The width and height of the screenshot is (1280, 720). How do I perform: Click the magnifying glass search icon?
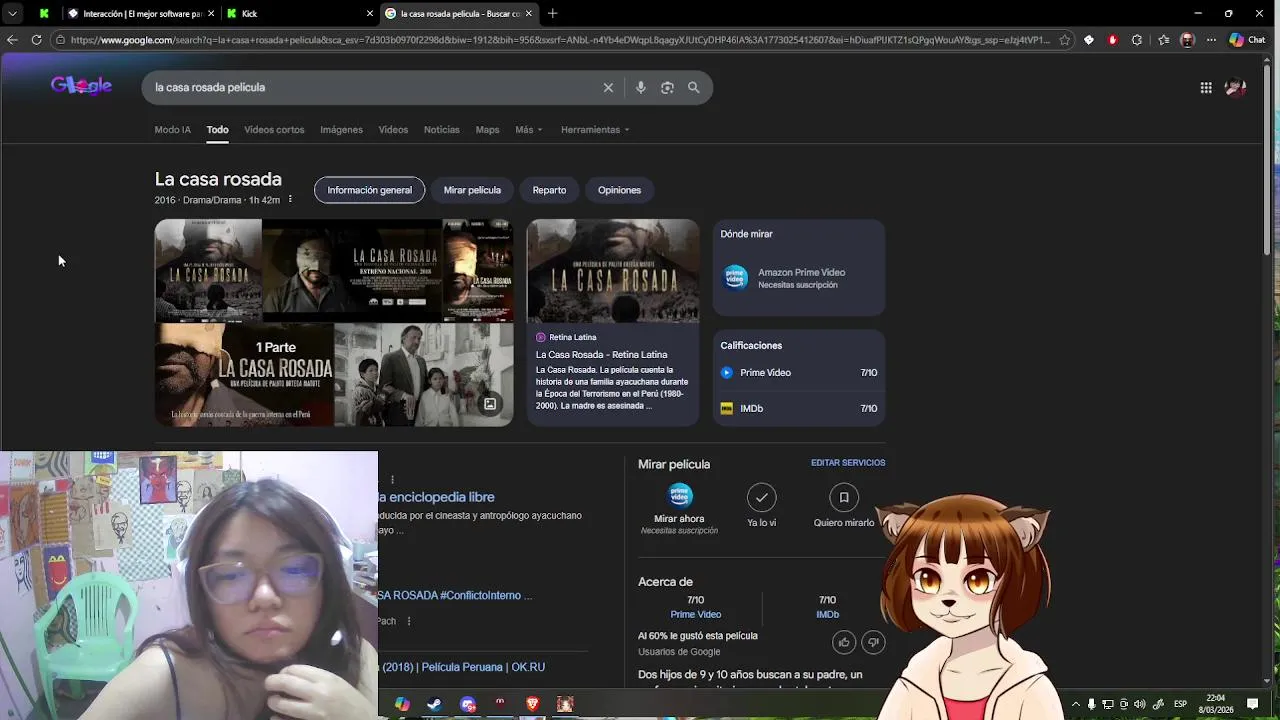[x=693, y=87]
